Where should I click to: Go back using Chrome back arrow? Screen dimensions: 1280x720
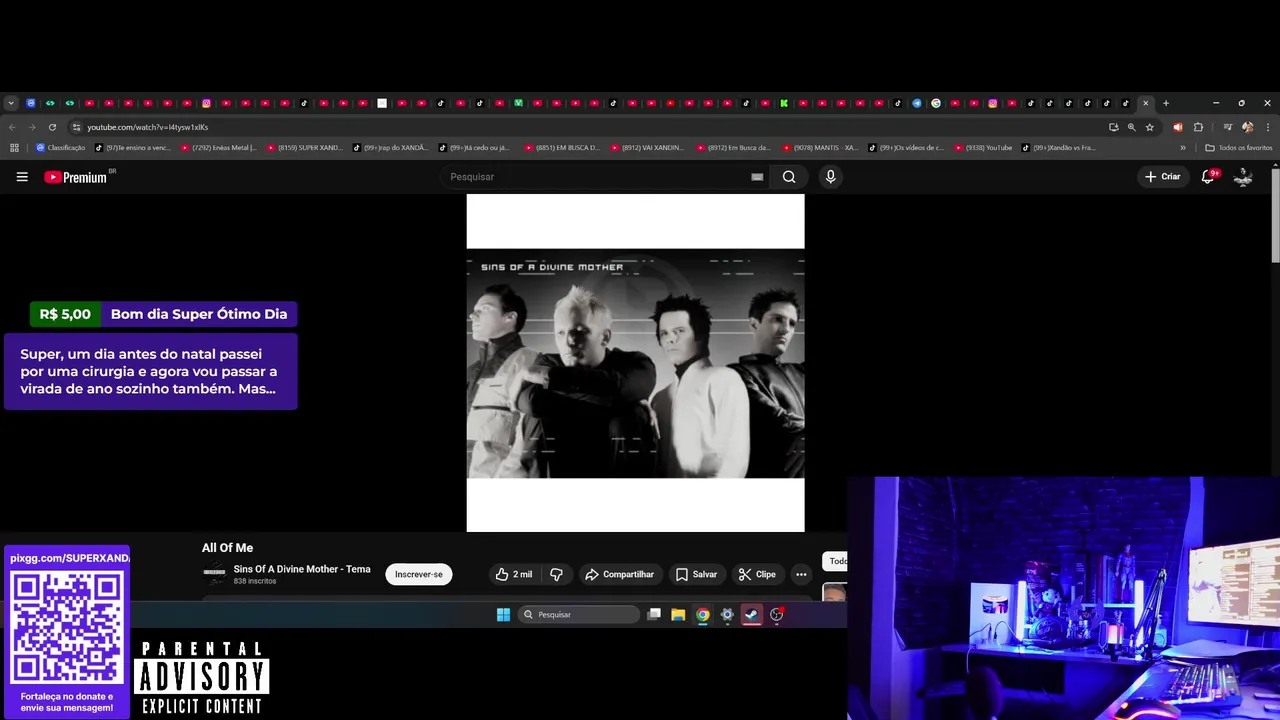(x=12, y=127)
